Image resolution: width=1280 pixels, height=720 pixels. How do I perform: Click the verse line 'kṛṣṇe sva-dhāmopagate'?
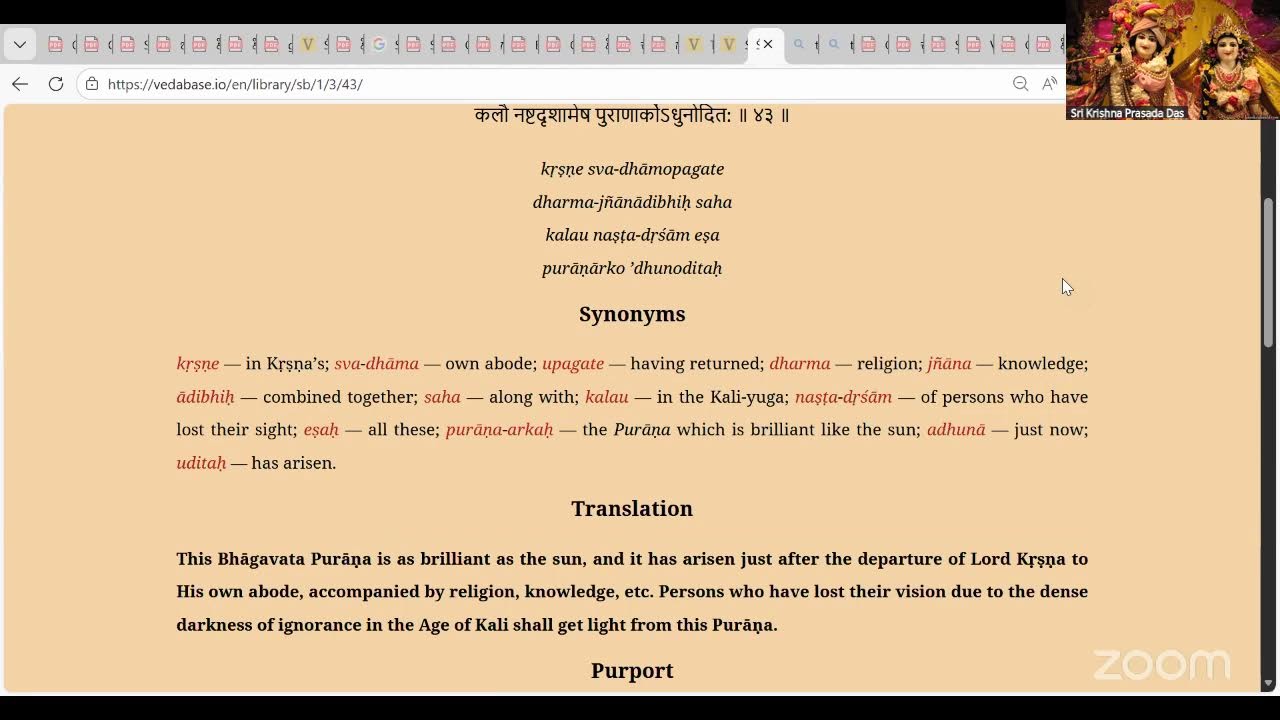tap(632, 169)
